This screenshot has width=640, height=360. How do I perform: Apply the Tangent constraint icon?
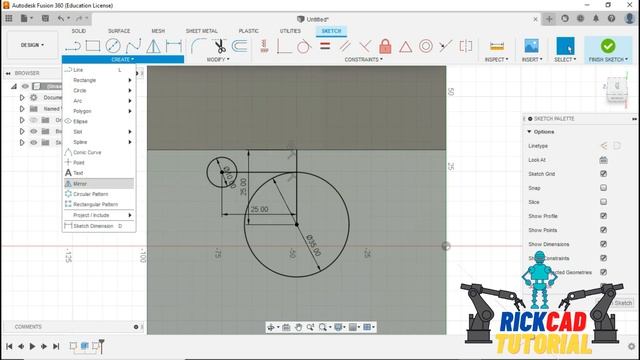click(304, 46)
